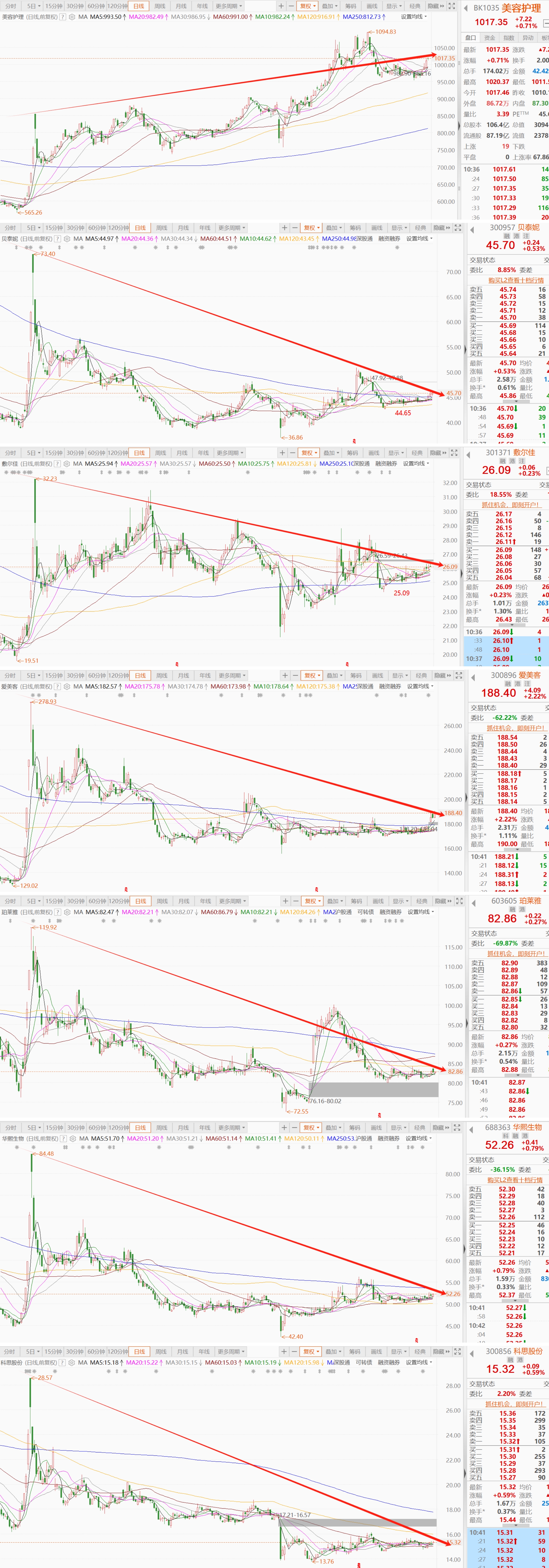Screen dimensions: 549x1568
Task: Toggle 经典 mode in 科思股份 chart toolbar
Action: coord(419,1351)
